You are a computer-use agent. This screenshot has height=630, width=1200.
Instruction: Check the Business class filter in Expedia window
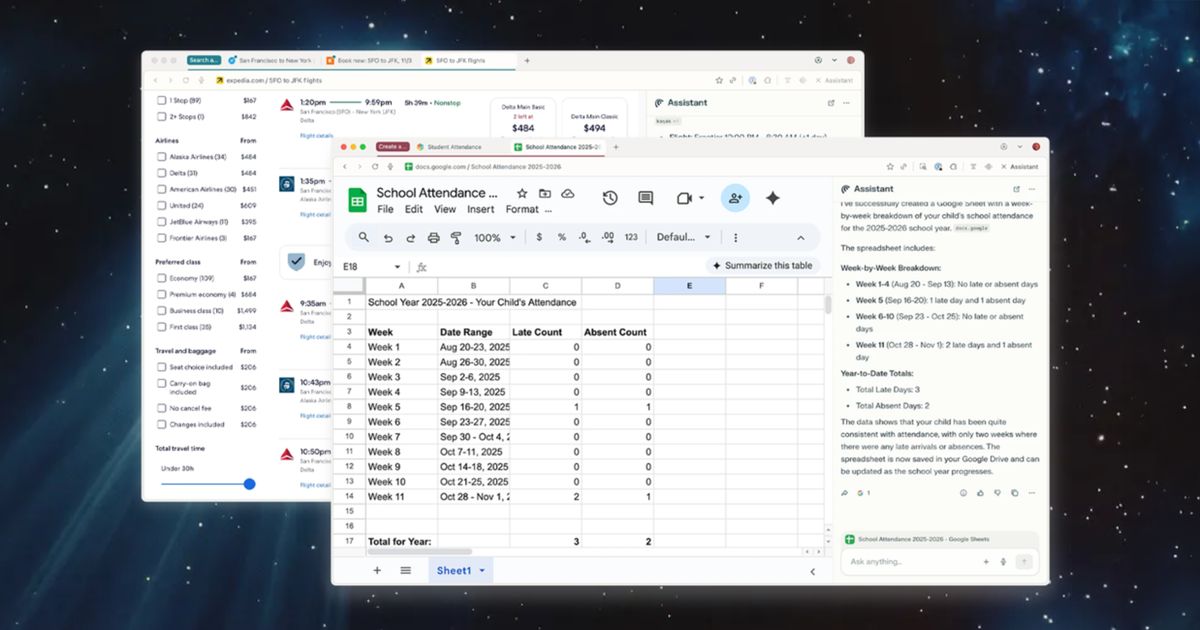coord(163,310)
